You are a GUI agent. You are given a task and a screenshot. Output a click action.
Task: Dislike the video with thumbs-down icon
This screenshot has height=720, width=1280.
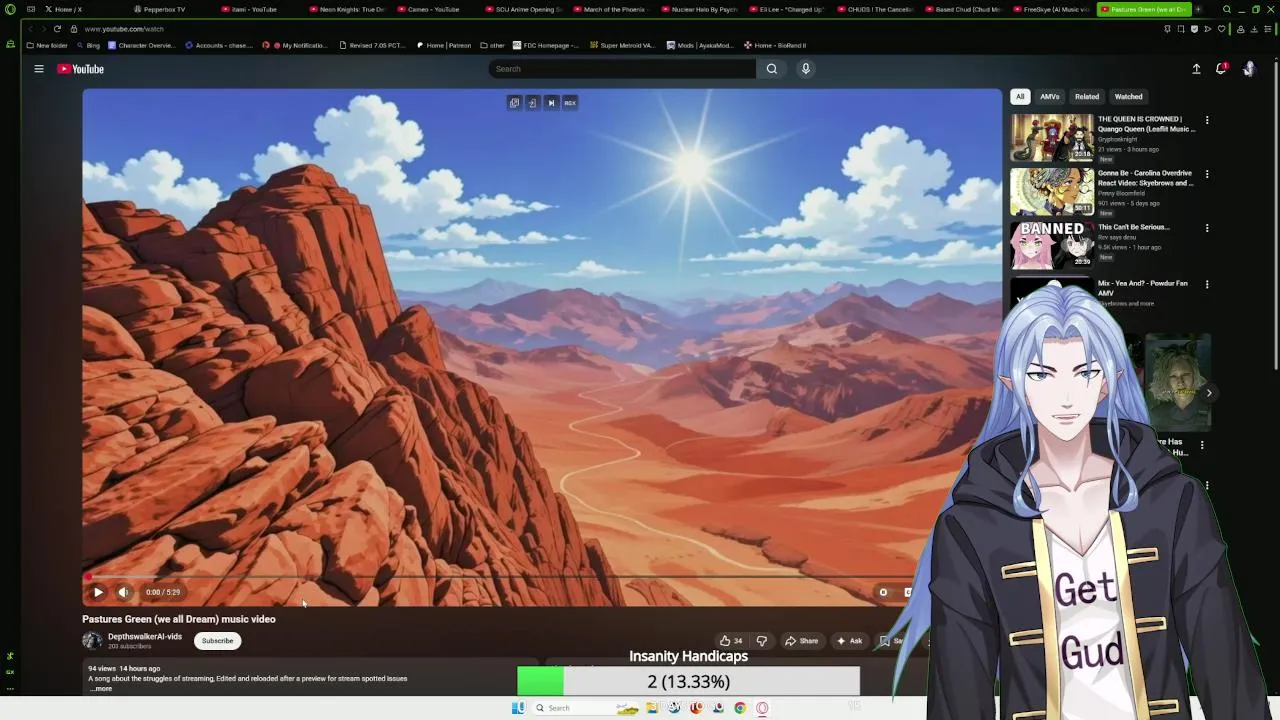762,641
